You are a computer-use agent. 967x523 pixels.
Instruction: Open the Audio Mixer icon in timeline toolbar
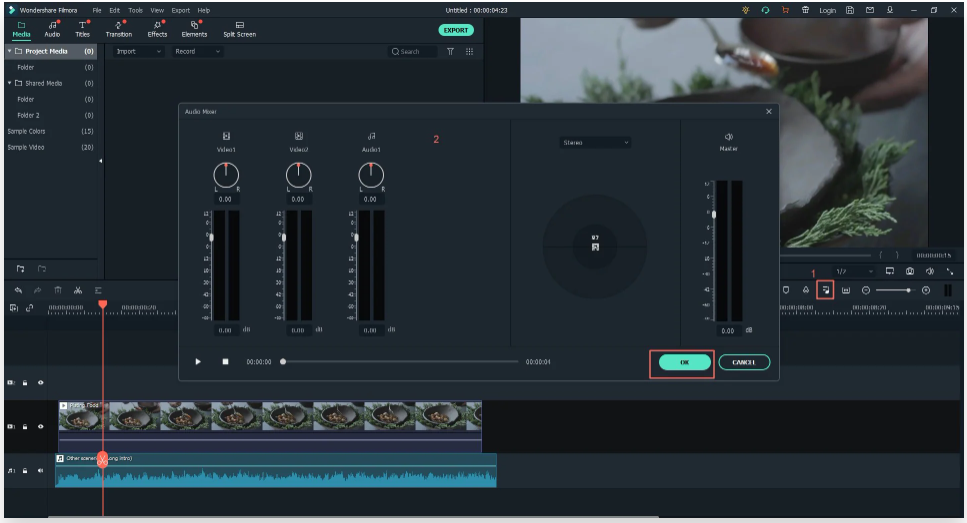[x=825, y=290]
